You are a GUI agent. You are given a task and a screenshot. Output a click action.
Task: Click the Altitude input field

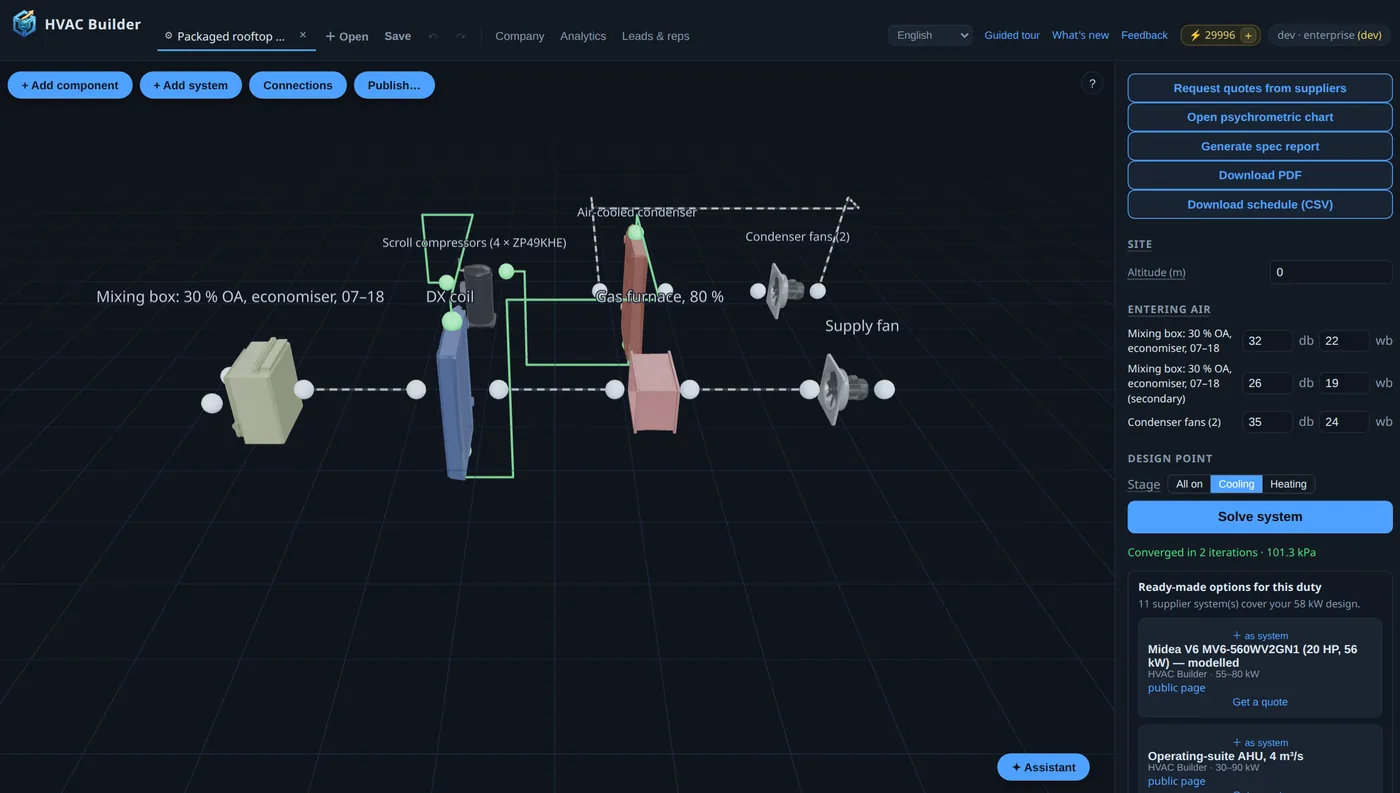tap(1331, 272)
